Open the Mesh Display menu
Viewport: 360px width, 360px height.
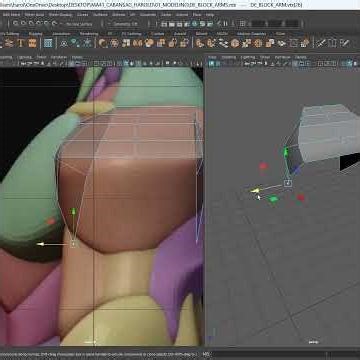tap(60, 15)
